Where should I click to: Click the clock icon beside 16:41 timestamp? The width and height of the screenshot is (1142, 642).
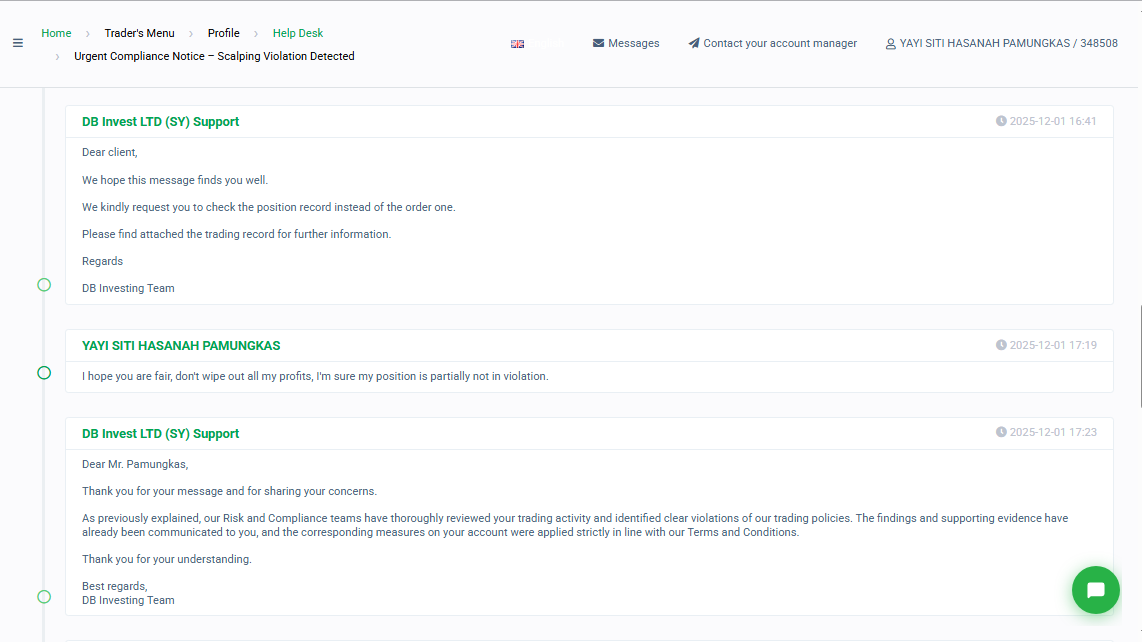pyautogui.click(x=1001, y=121)
